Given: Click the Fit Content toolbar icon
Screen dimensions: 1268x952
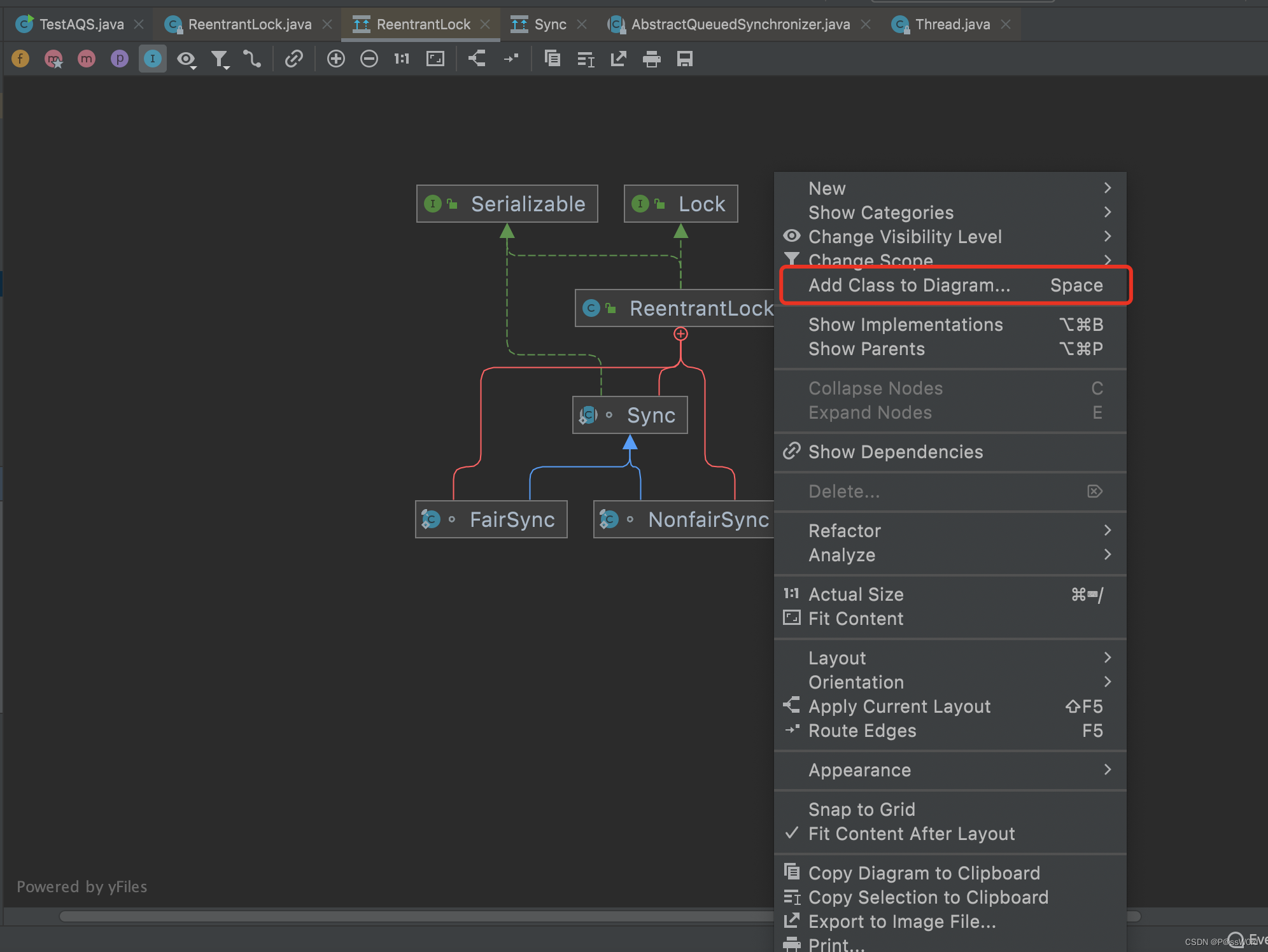Looking at the screenshot, I should (435, 59).
